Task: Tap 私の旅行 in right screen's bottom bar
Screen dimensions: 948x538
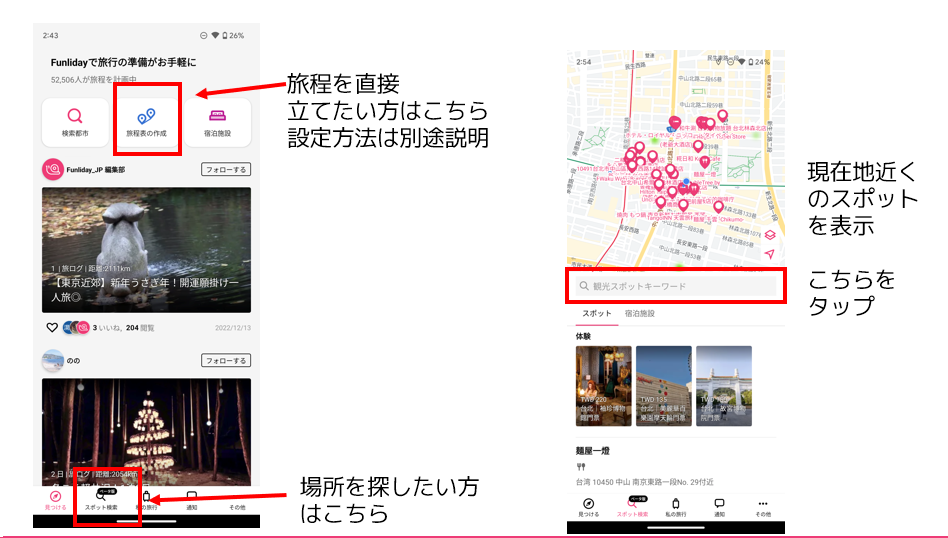Action: pyautogui.click(x=676, y=507)
